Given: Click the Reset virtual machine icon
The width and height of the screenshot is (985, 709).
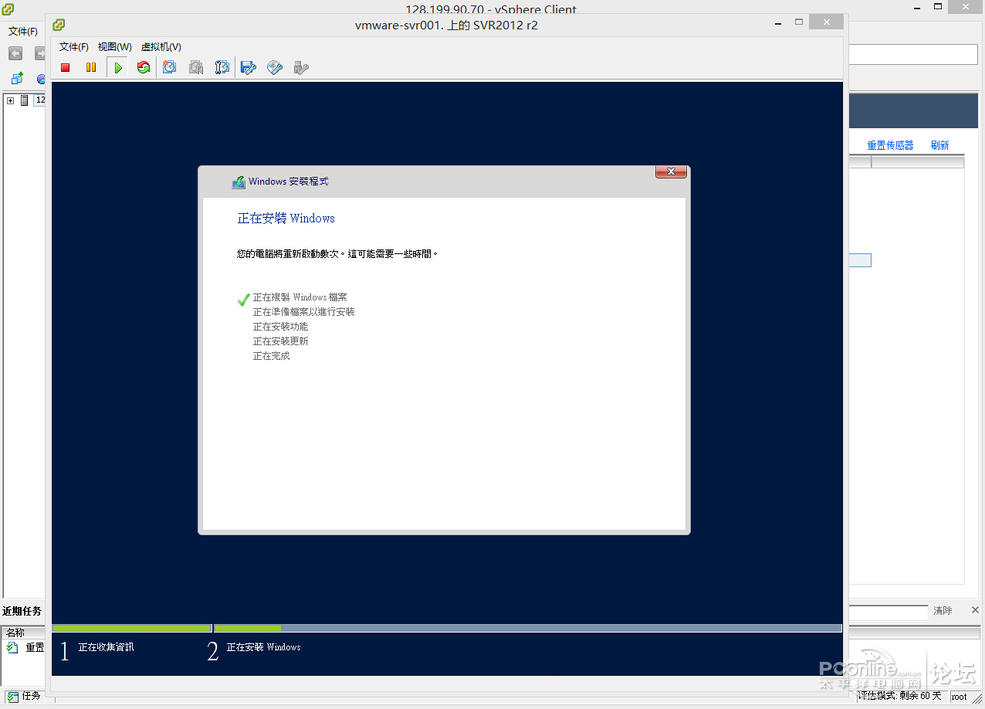Looking at the screenshot, I should click(144, 67).
